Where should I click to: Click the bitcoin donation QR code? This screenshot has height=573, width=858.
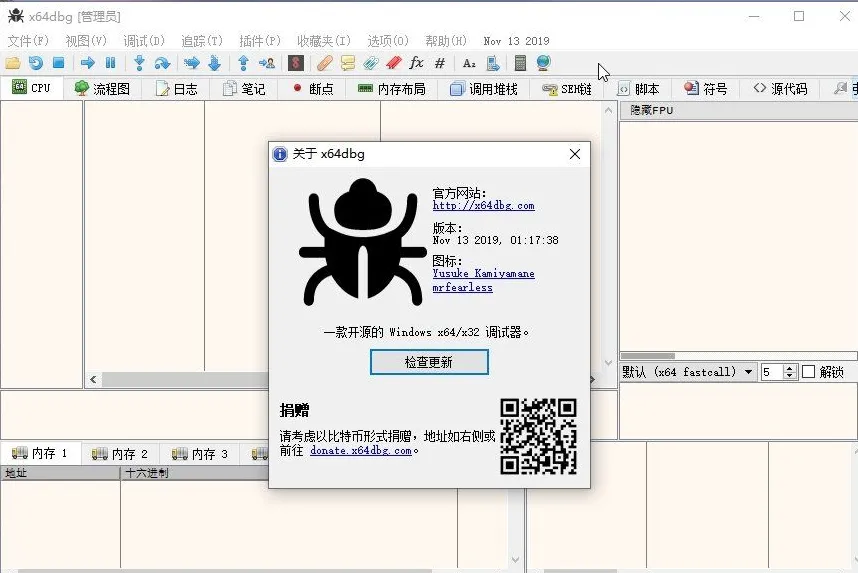coord(538,436)
